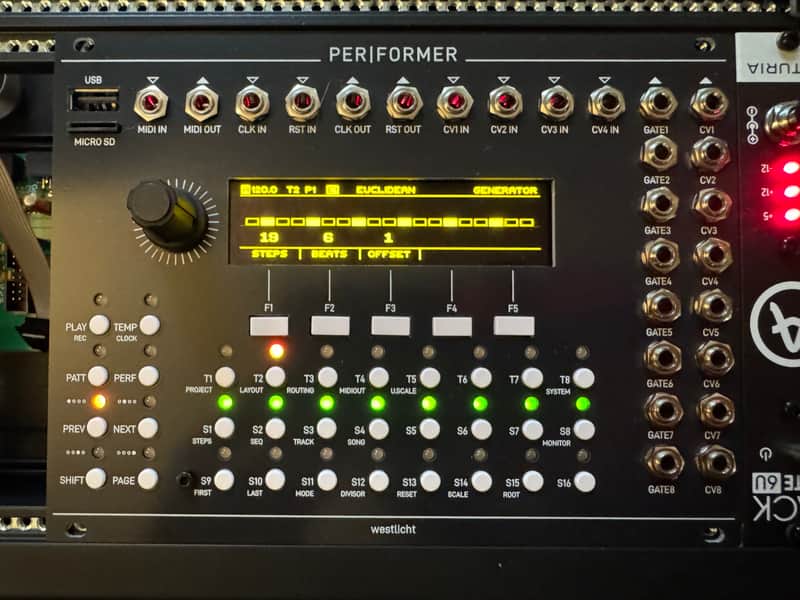This screenshot has height=600, width=800.
Task: Touch the USB port
Action: [94, 99]
